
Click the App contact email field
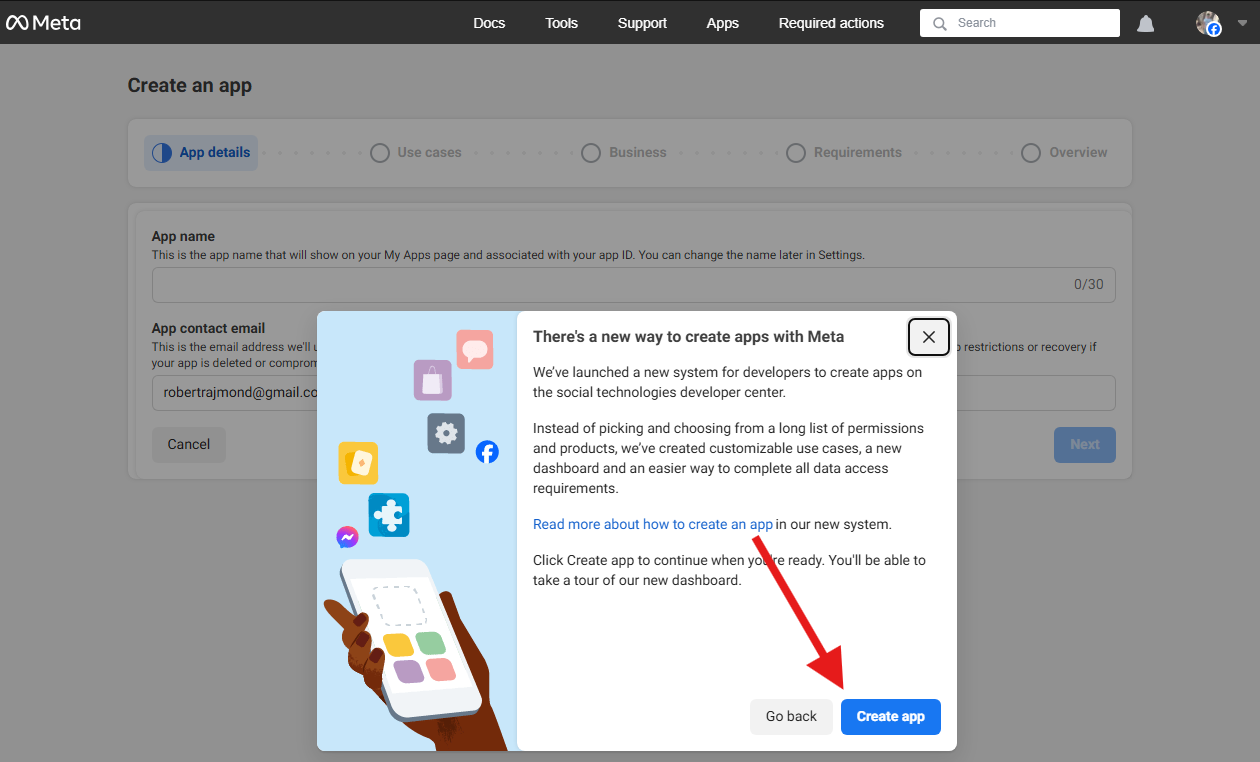point(634,393)
